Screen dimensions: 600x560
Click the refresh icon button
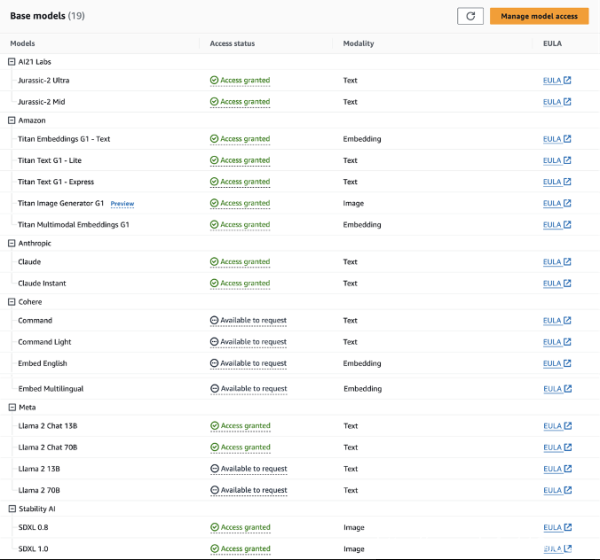[x=470, y=16]
